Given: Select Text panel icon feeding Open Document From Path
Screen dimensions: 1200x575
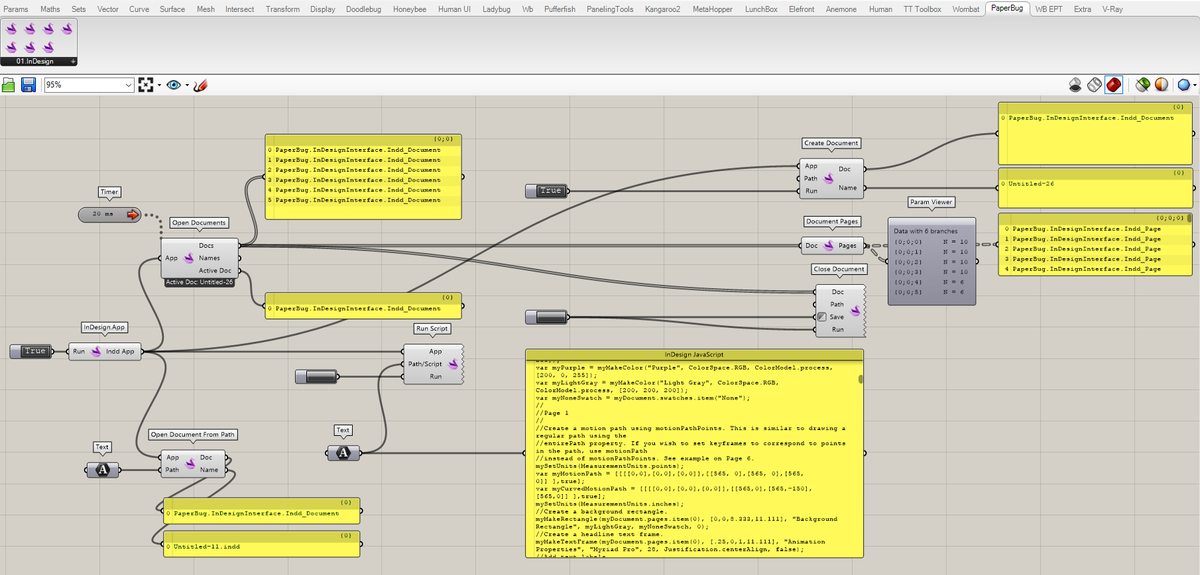Looking at the screenshot, I should (102, 470).
